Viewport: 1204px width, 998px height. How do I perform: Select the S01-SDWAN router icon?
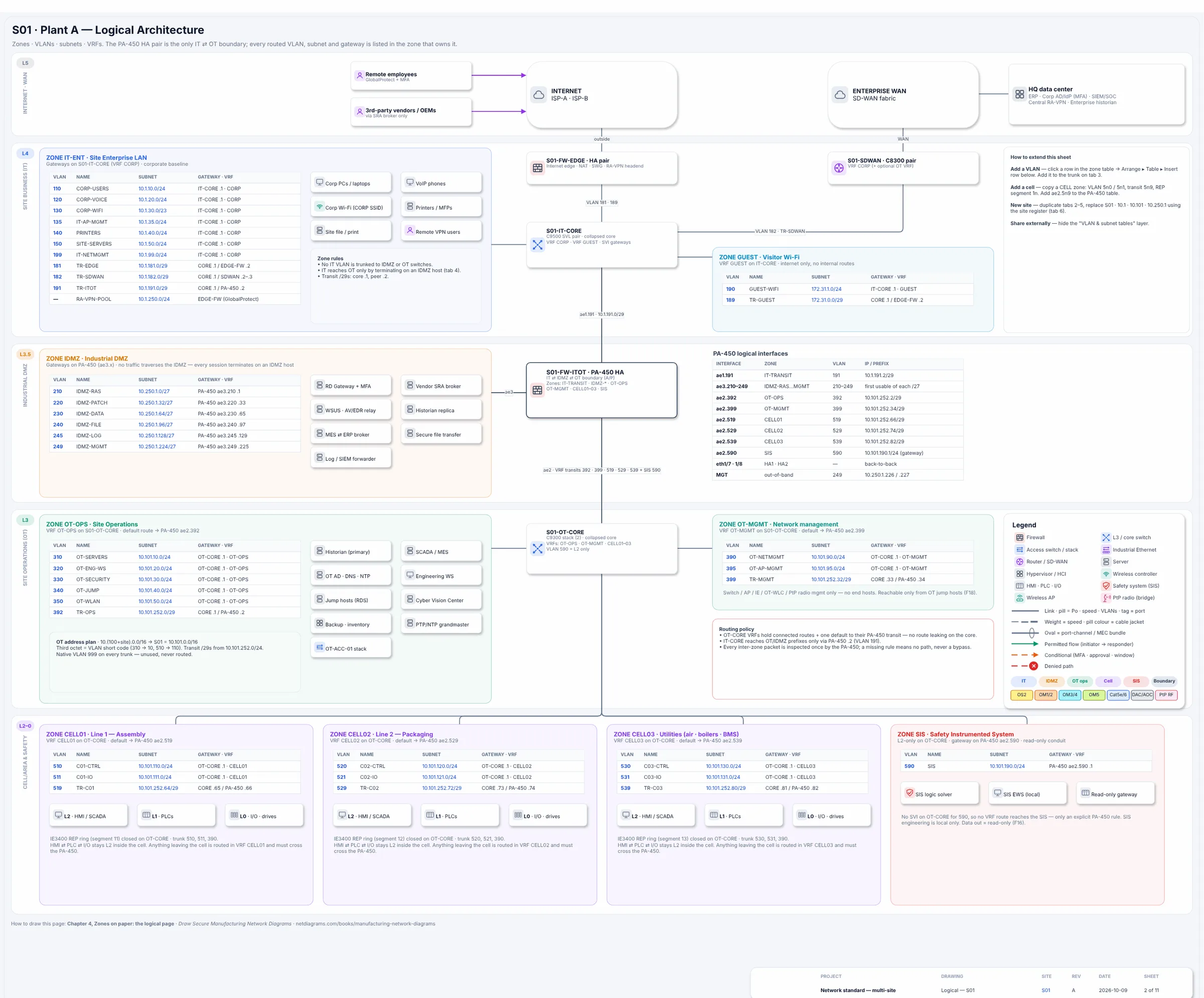pos(839,168)
